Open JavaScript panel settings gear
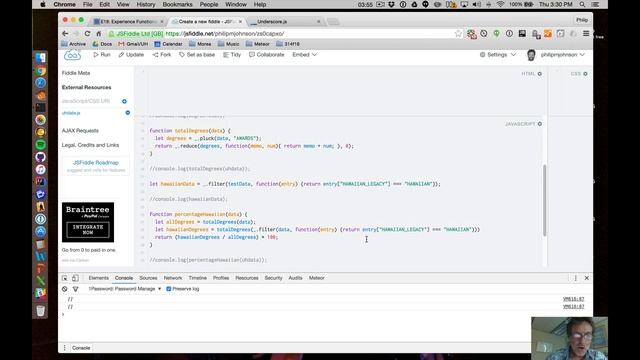The image size is (640, 360). [540, 124]
